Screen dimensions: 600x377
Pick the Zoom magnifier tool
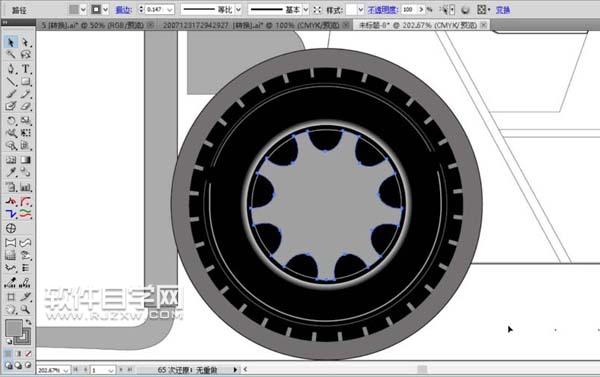[x=25, y=309]
